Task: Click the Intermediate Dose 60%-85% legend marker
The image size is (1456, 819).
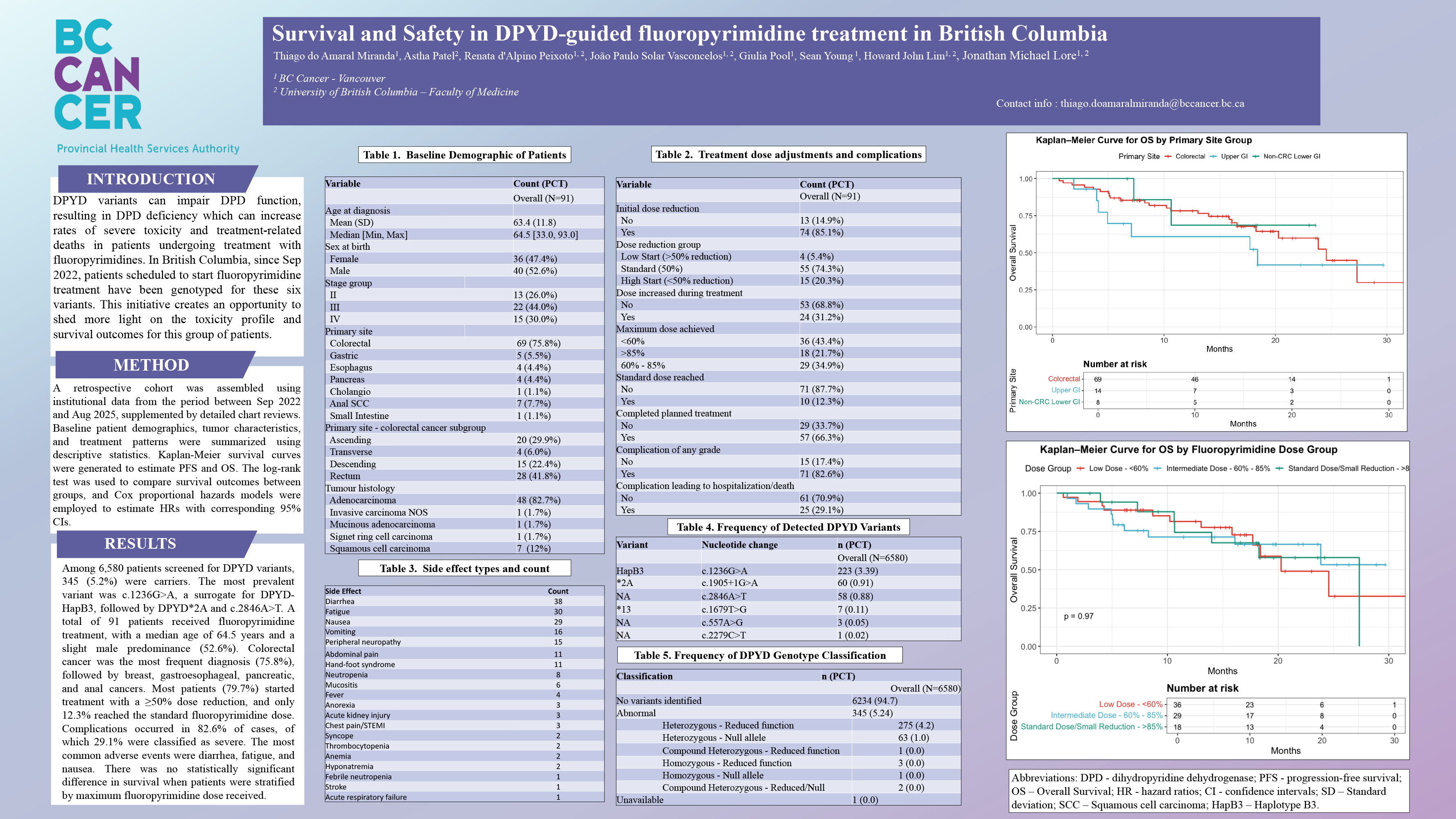Action: click(1158, 468)
